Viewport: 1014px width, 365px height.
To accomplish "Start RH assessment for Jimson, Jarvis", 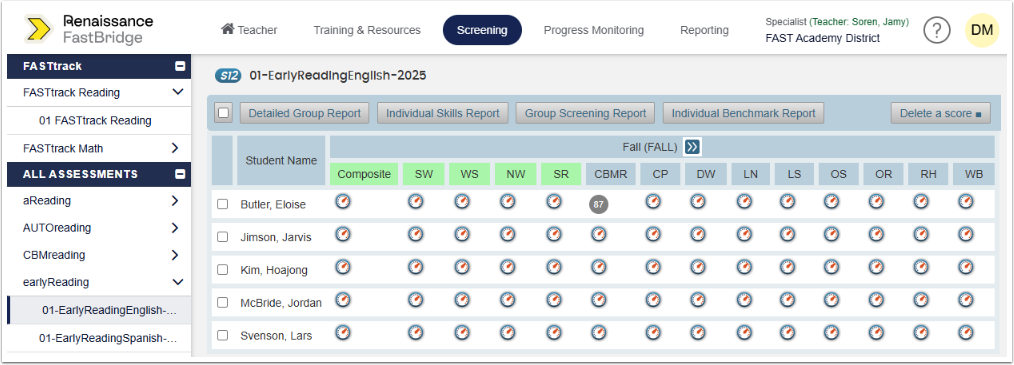I will click(921, 234).
